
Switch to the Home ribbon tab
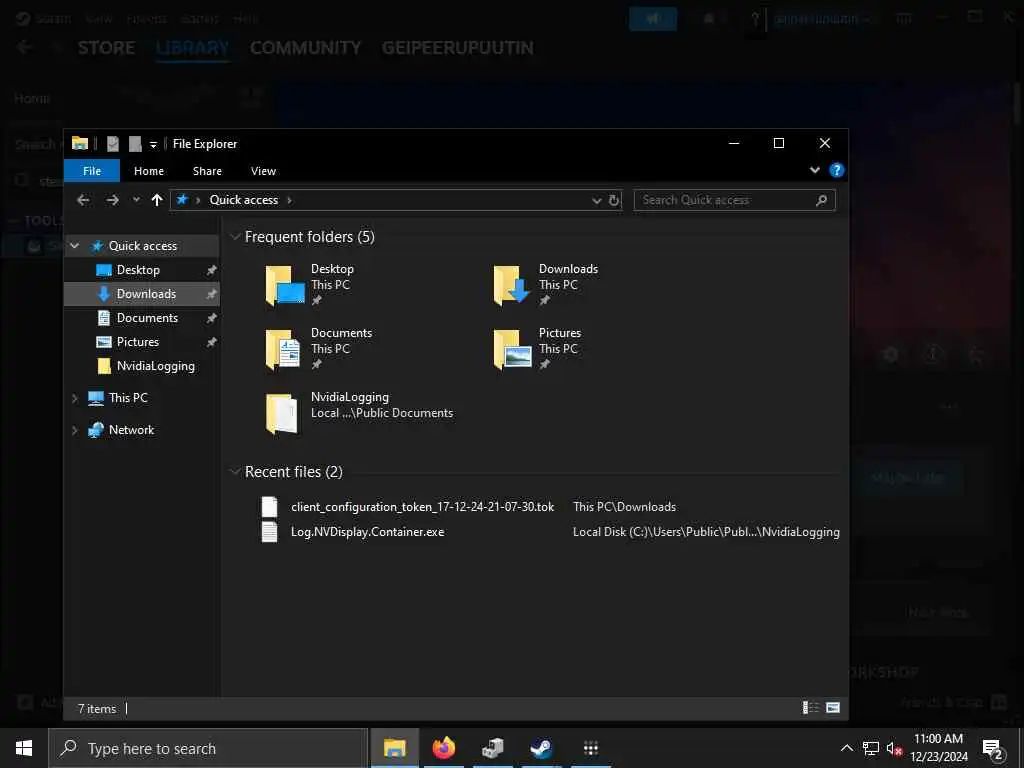pos(149,171)
